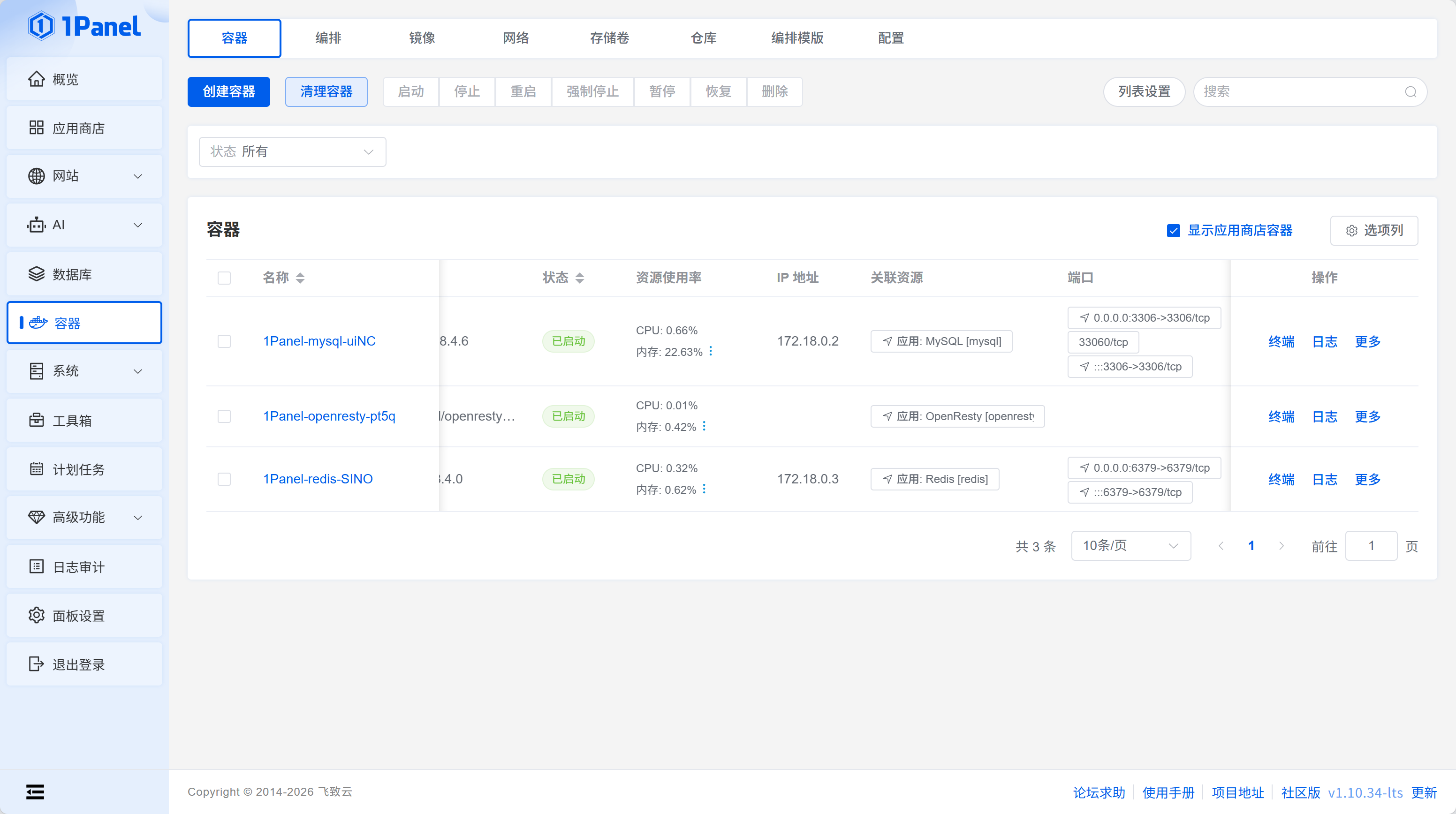
Task: Click the App Store grid icon in sidebar
Action: (x=36, y=128)
